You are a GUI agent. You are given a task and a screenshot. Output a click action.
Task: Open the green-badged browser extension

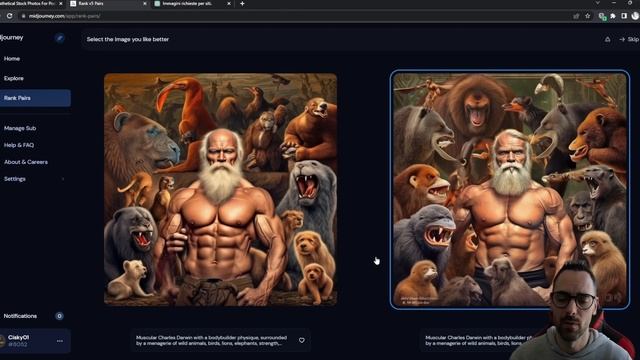[602, 16]
